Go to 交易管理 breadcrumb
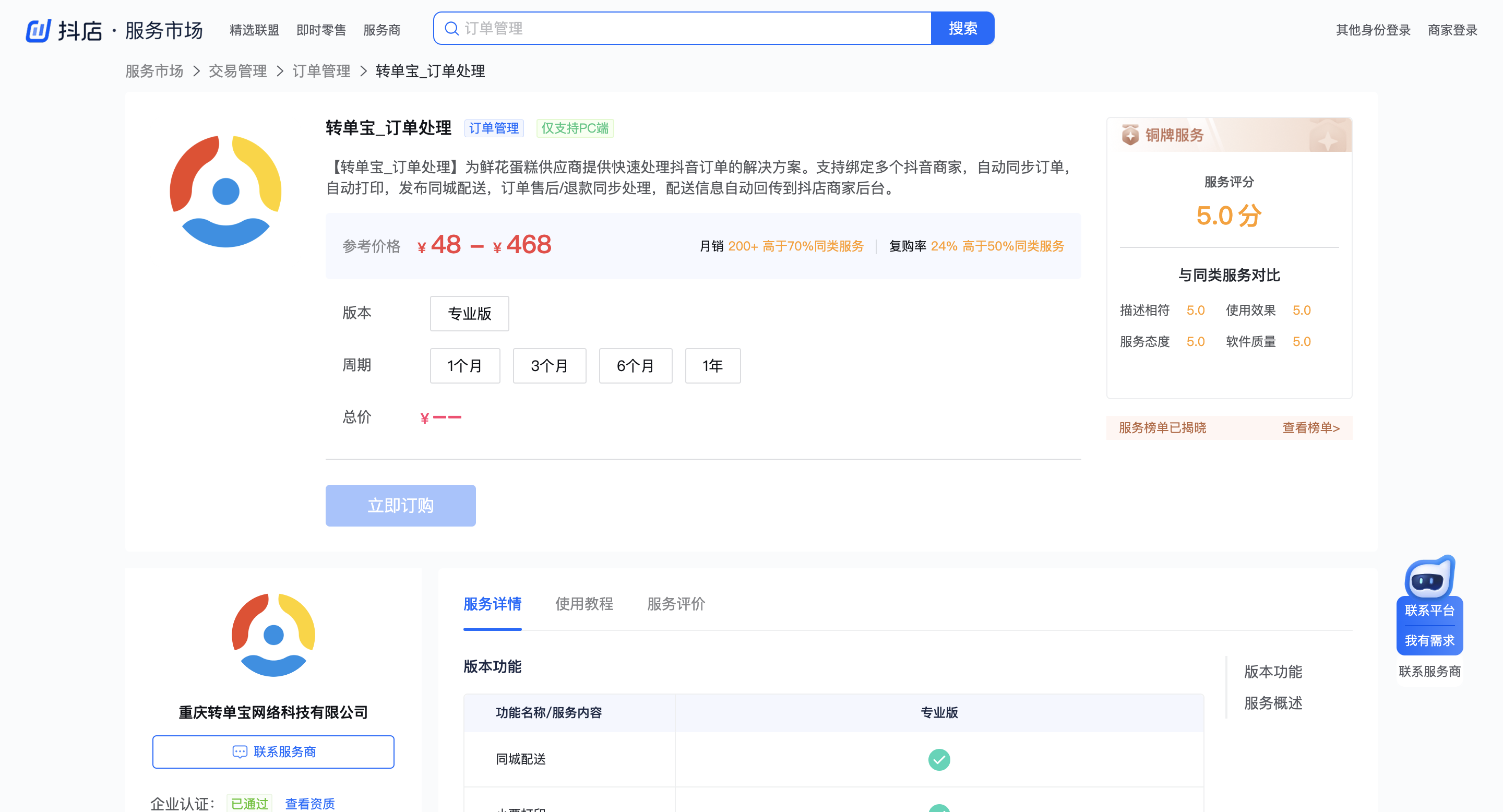The image size is (1503, 812). (237, 71)
